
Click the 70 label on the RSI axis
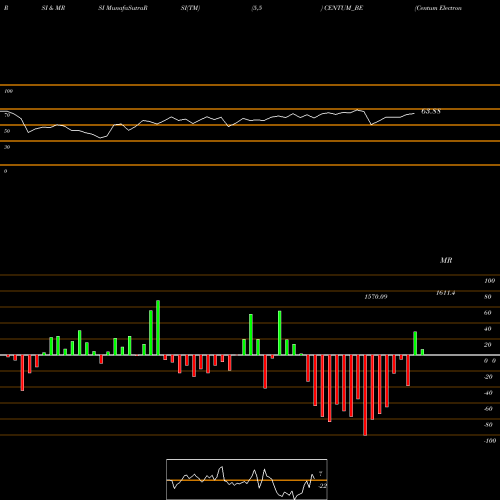pyautogui.click(x=7, y=115)
